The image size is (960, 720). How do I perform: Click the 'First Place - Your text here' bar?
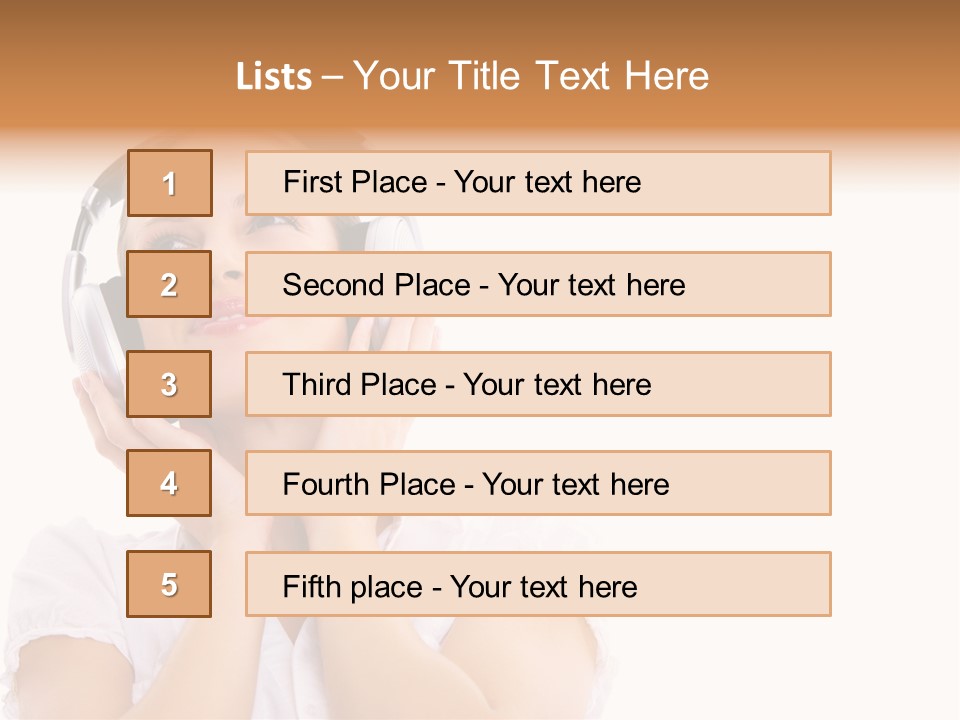(538, 183)
